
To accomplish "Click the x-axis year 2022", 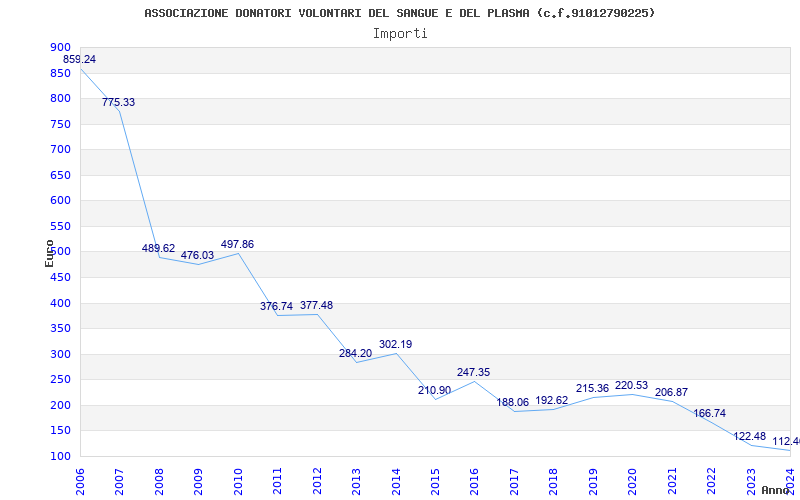I will [711, 481].
